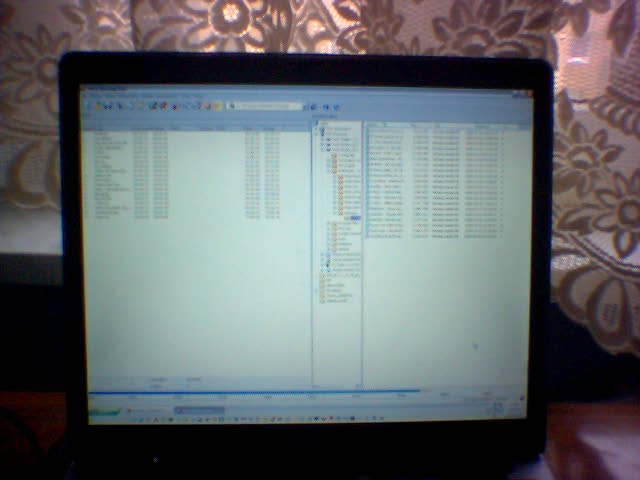The width and height of the screenshot is (640, 480).
Task: Click the red icon in the top toolbar
Action: [163, 105]
